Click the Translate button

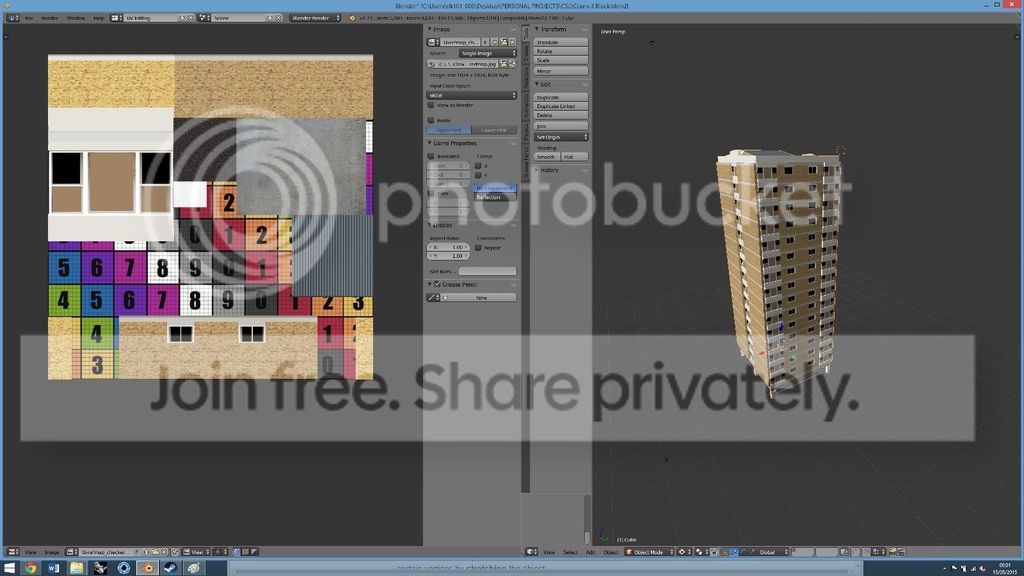[x=561, y=42]
